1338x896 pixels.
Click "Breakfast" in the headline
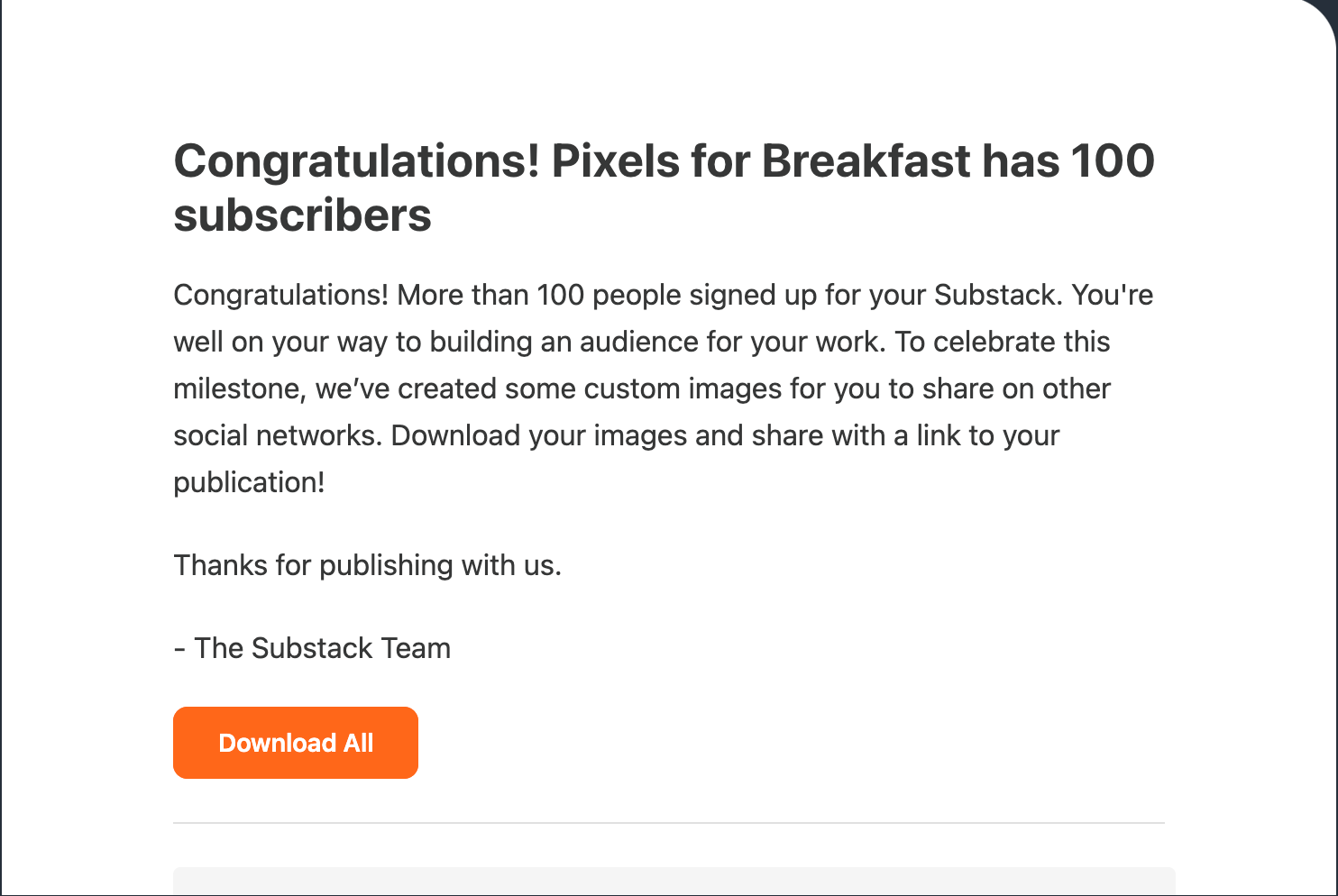tap(866, 161)
